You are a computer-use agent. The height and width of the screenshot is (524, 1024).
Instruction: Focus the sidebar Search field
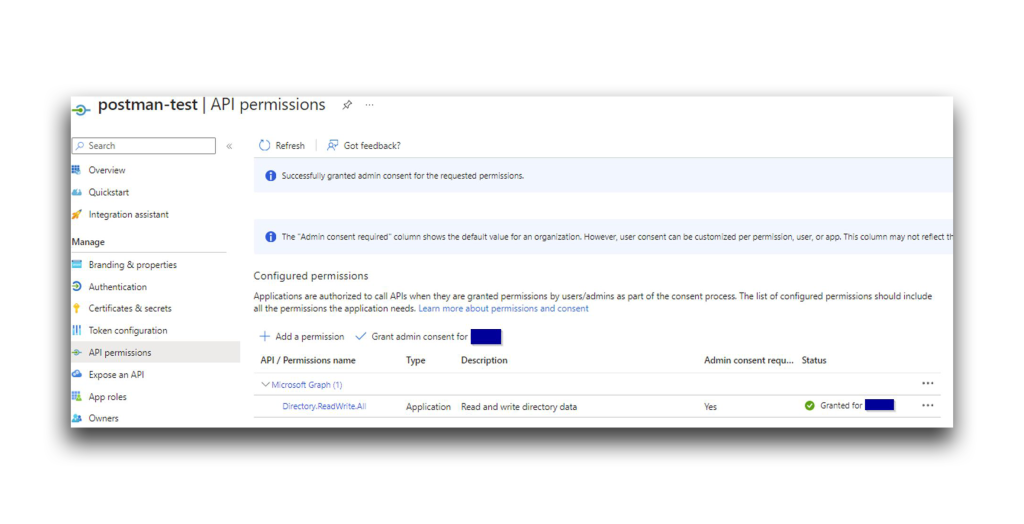(144, 146)
